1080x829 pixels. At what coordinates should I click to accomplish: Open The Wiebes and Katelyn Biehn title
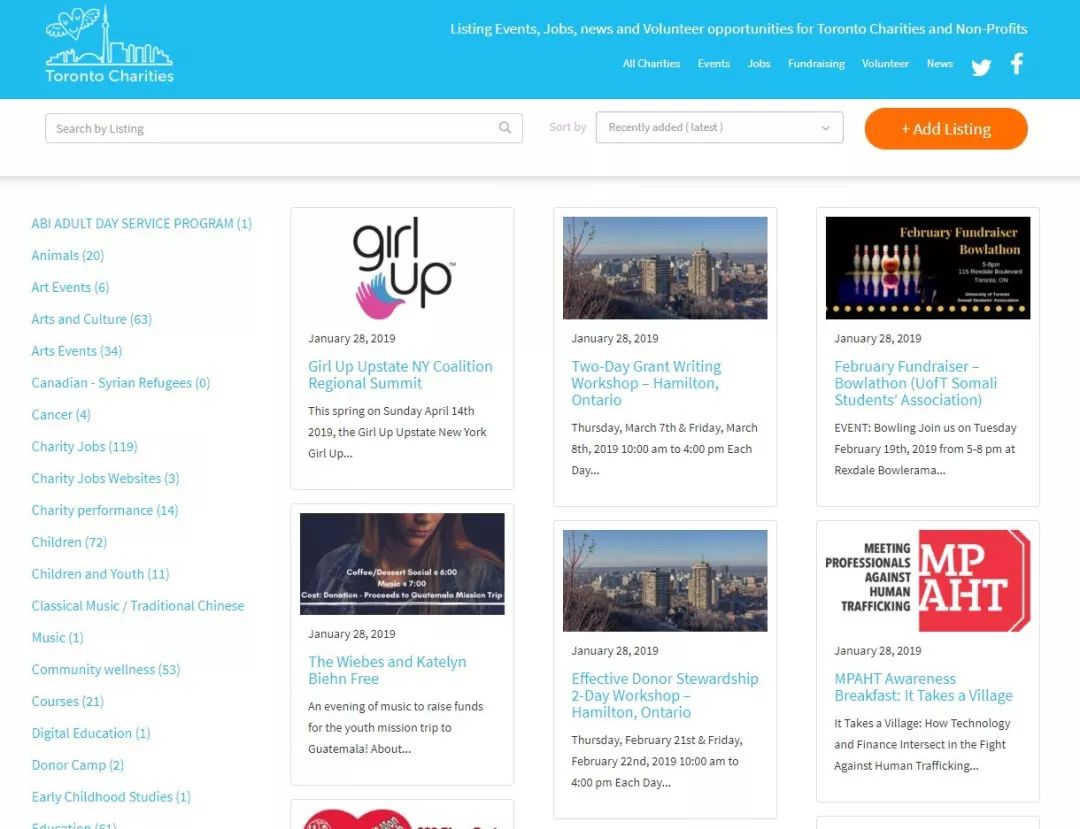[387, 670]
